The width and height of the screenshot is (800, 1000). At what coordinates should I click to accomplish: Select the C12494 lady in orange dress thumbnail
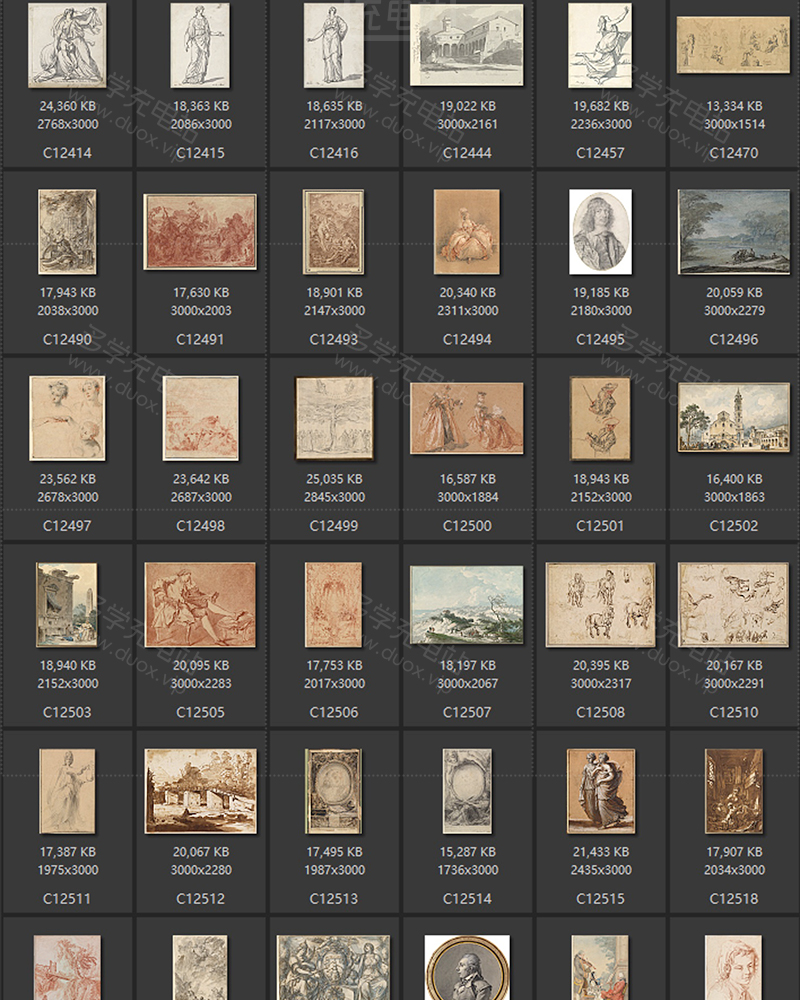tap(467, 232)
